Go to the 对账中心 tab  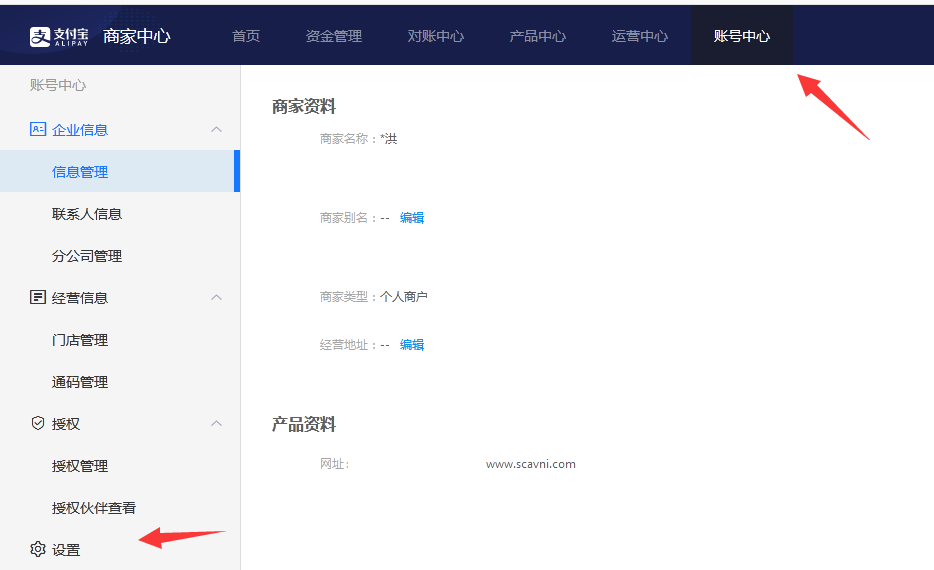point(436,36)
